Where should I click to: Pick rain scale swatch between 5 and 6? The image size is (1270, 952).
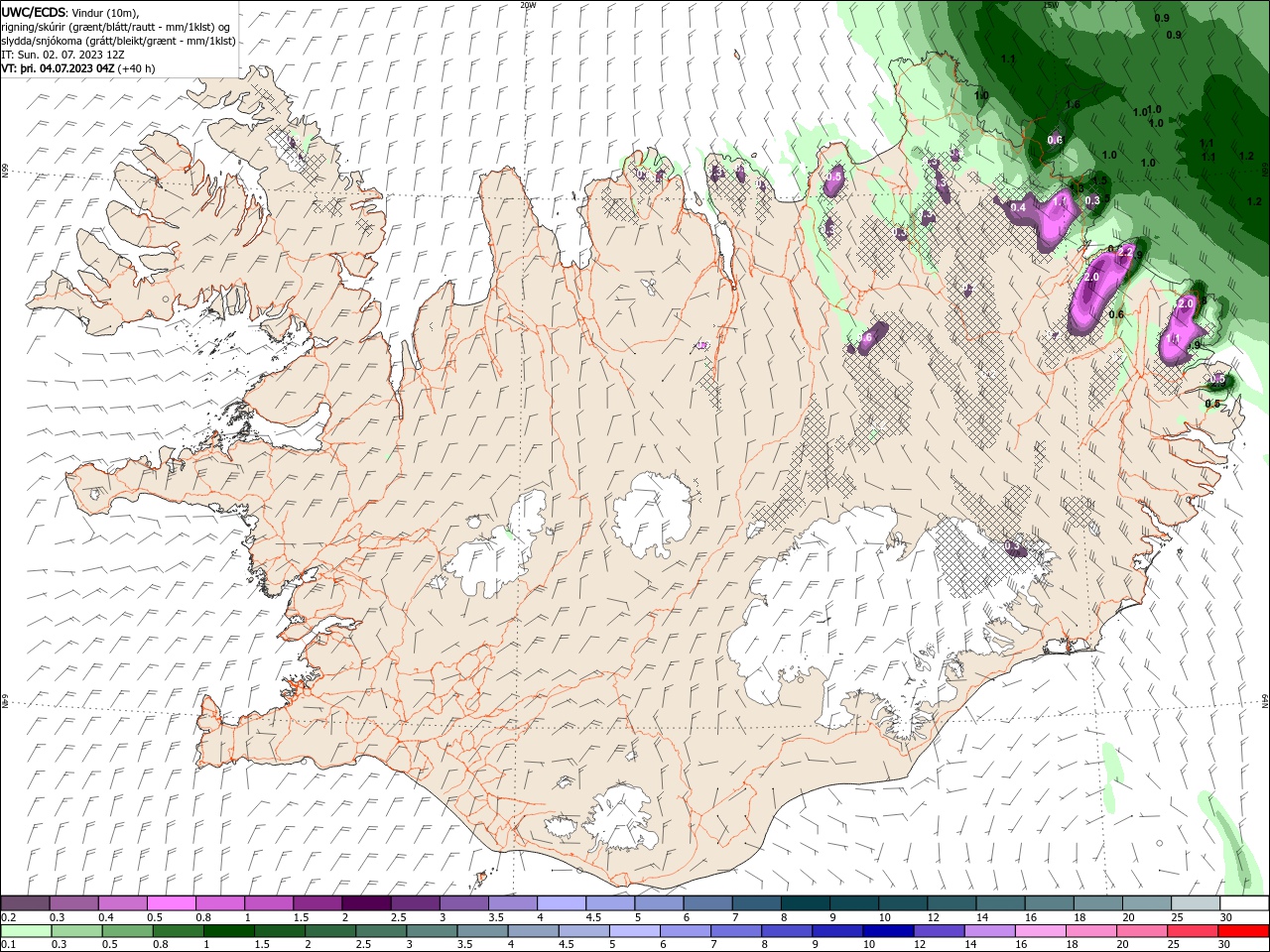[634, 931]
